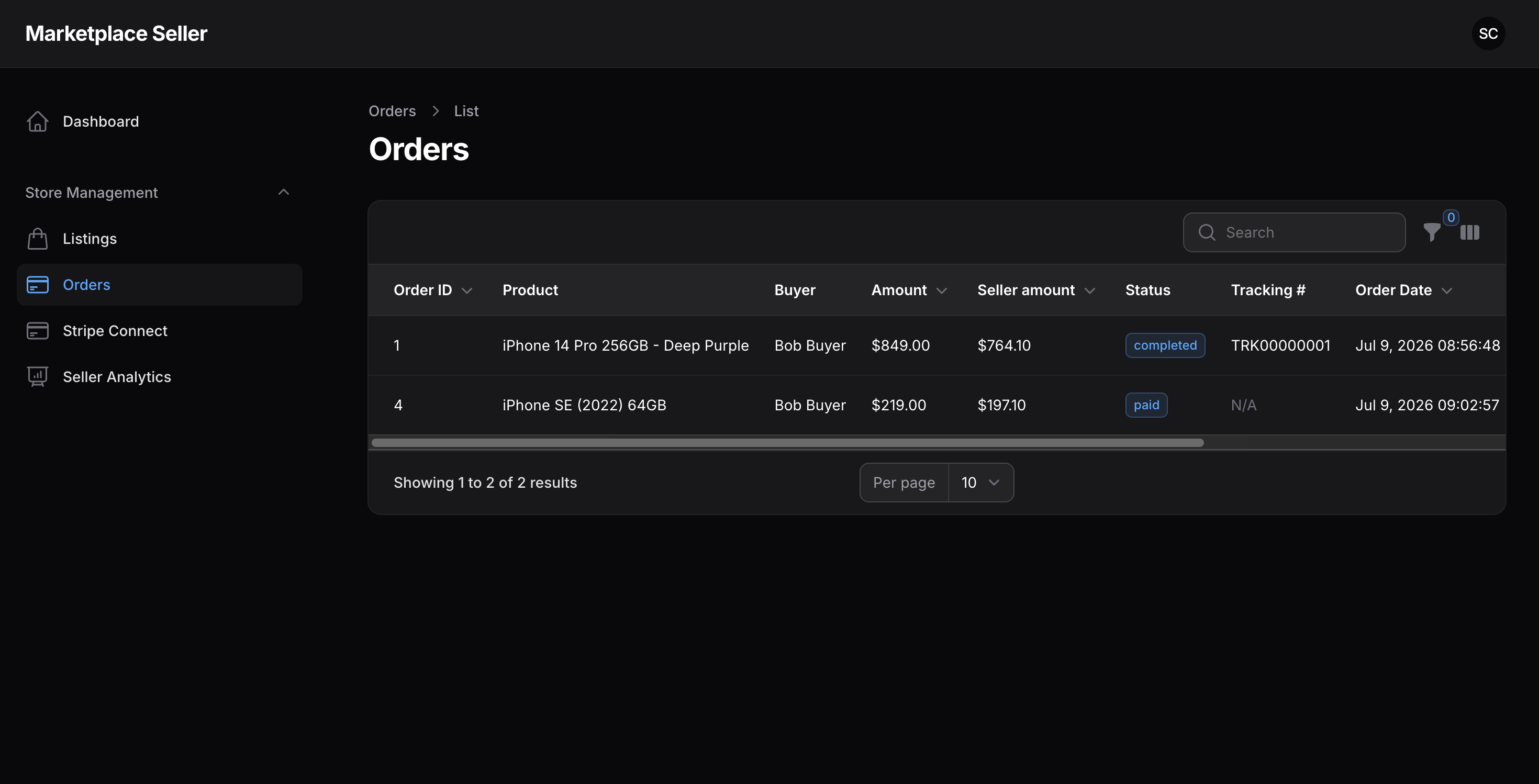The height and width of the screenshot is (784, 1539).
Task: Click order ID 1 cell
Action: coord(397,345)
